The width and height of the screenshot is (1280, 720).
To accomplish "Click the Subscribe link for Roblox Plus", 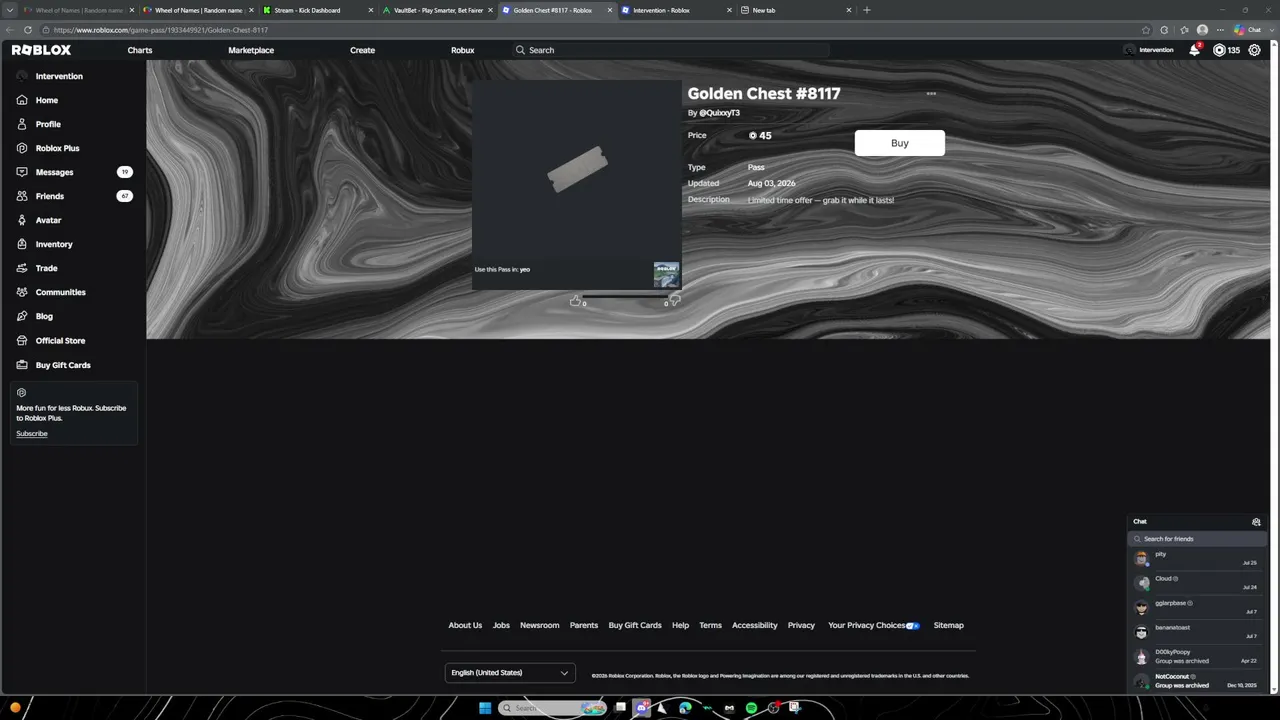I will [x=32, y=434].
